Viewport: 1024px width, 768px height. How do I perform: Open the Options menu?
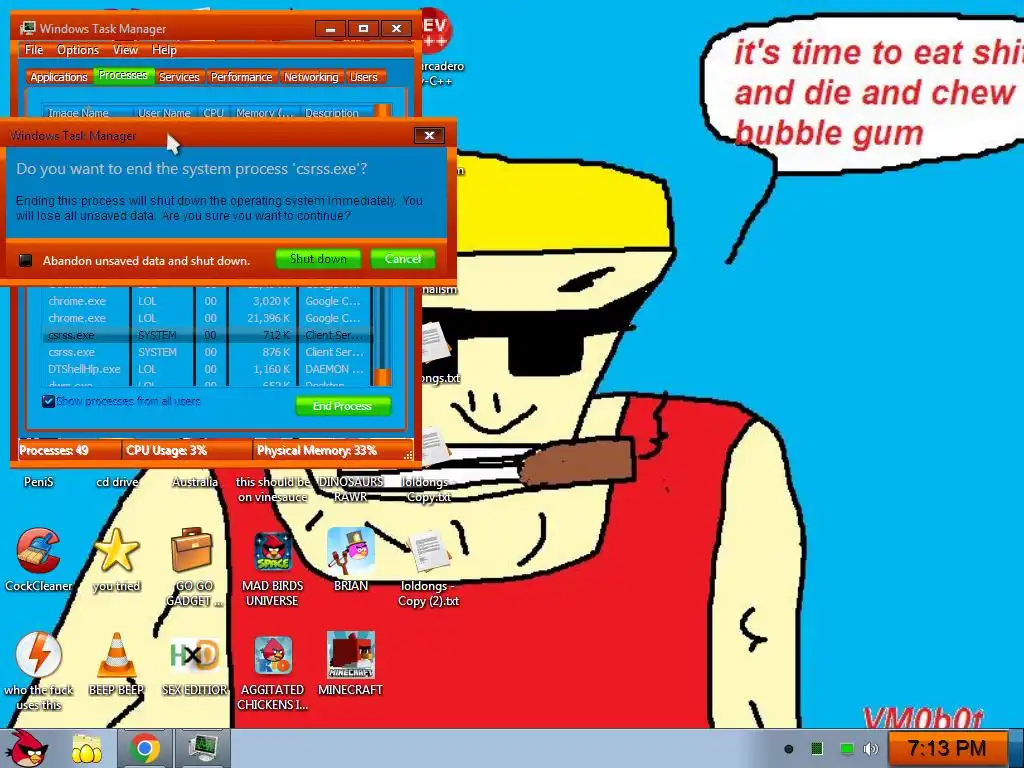[x=78, y=50]
